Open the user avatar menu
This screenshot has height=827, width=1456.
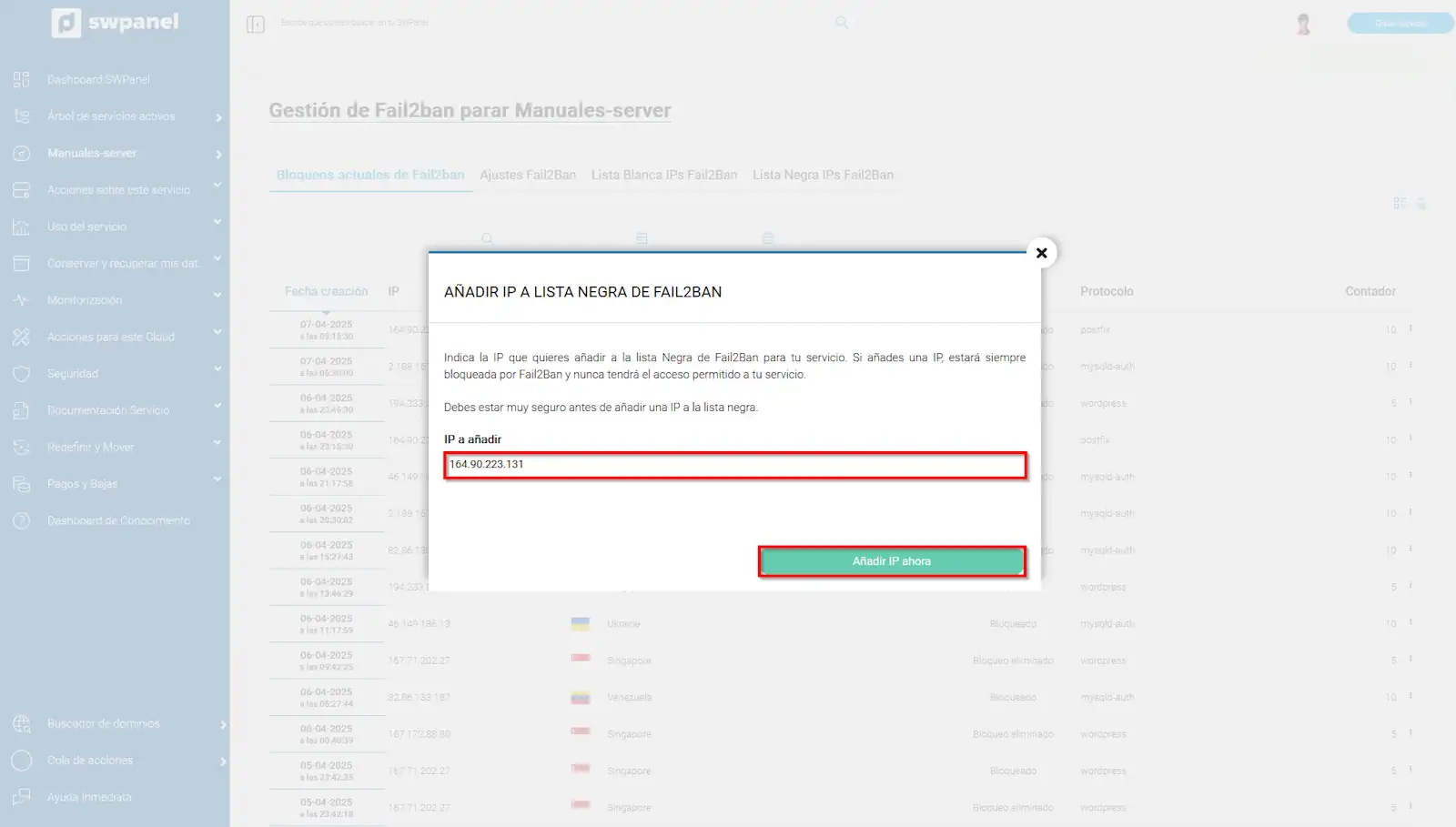(x=1303, y=24)
